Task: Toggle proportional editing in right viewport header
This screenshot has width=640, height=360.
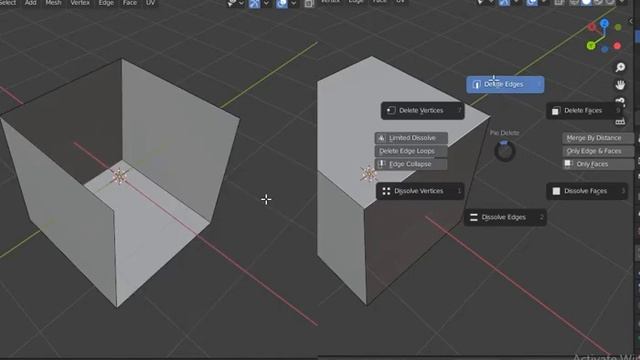Action: (532, 2)
